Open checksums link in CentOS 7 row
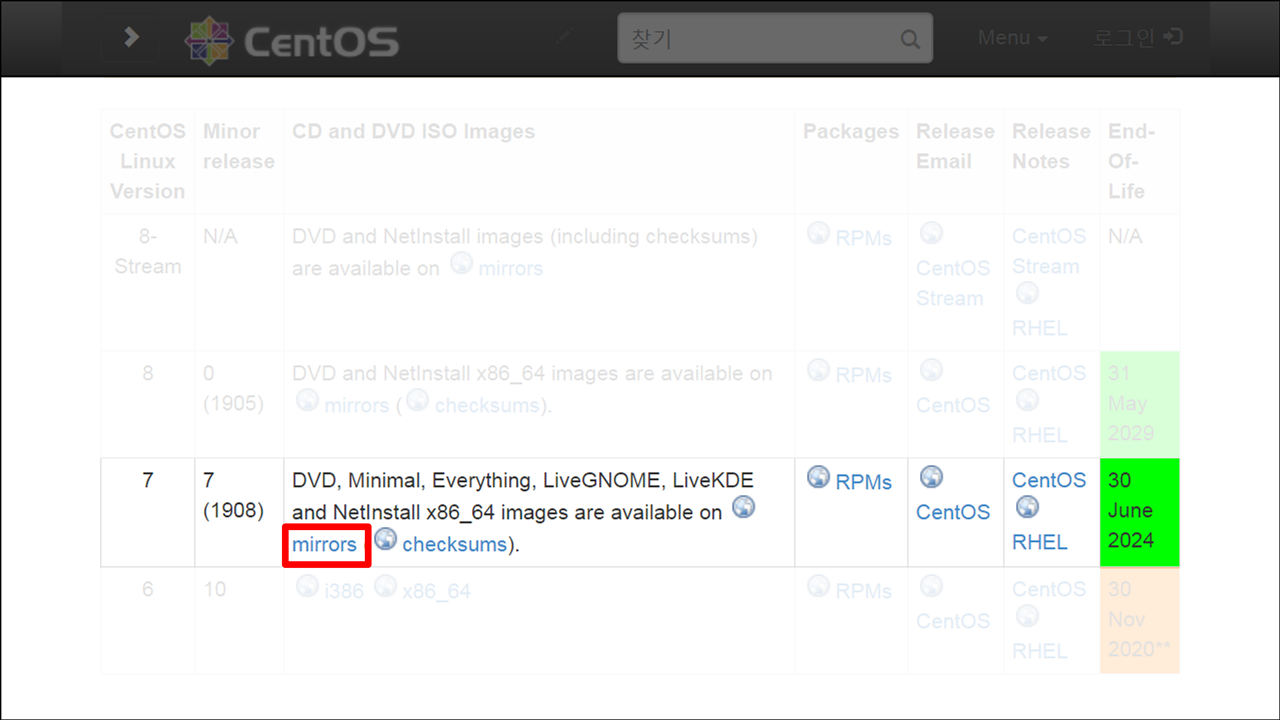This screenshot has width=1280, height=720. pyautogui.click(x=454, y=545)
